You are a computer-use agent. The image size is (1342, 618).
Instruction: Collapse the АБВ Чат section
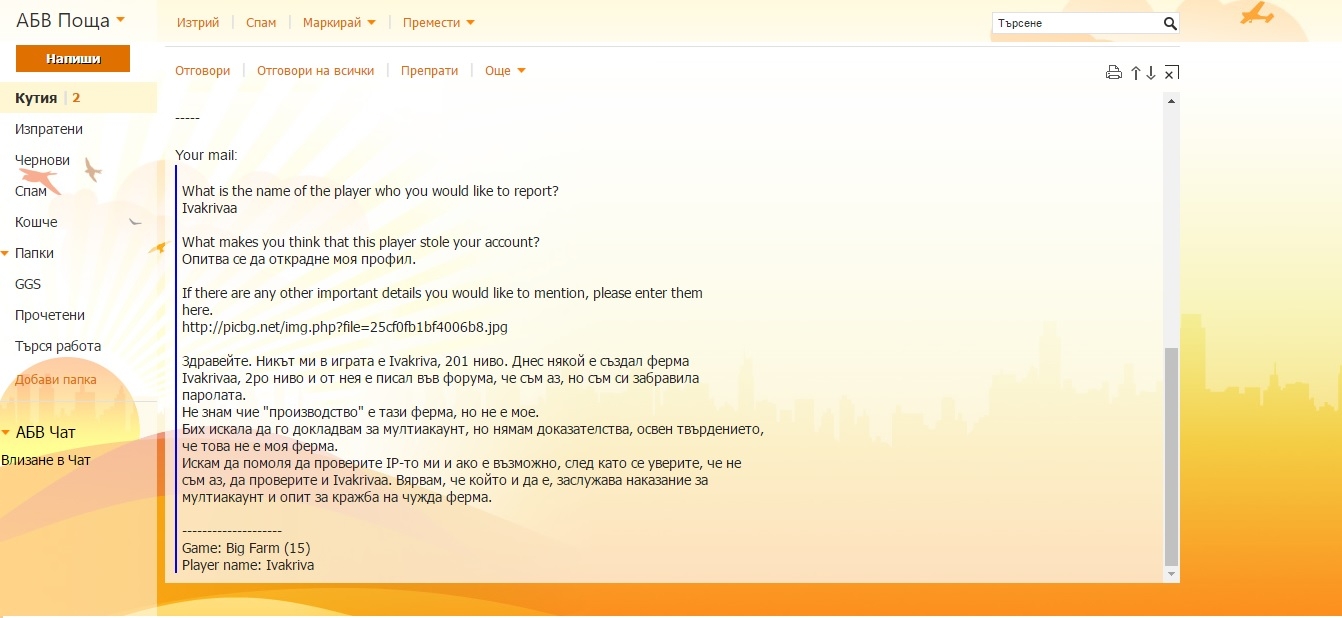click(5, 433)
